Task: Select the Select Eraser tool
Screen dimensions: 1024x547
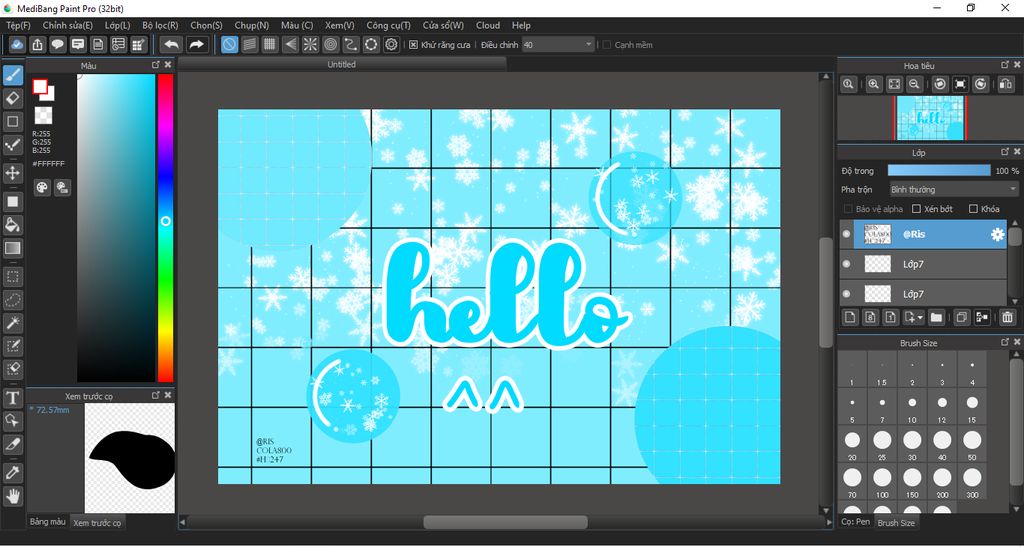Action: [12, 369]
